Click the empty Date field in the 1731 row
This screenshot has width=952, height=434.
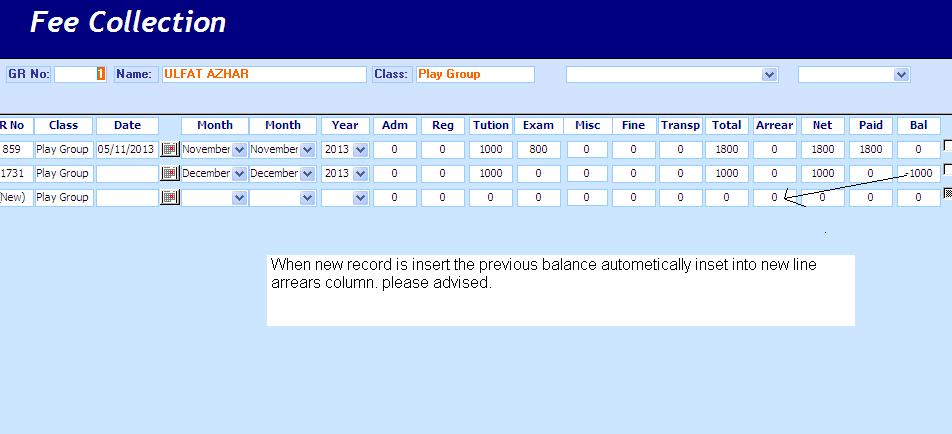(127, 174)
